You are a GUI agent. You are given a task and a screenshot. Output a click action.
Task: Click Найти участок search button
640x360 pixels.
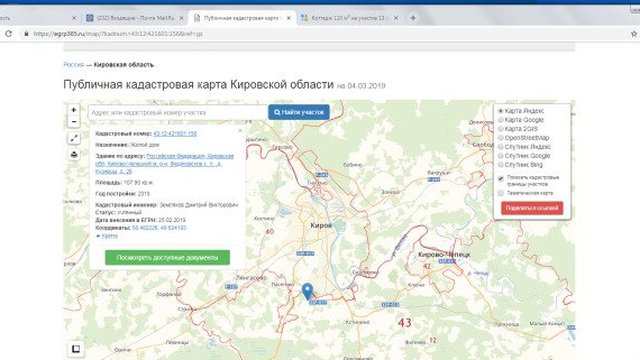click(299, 112)
